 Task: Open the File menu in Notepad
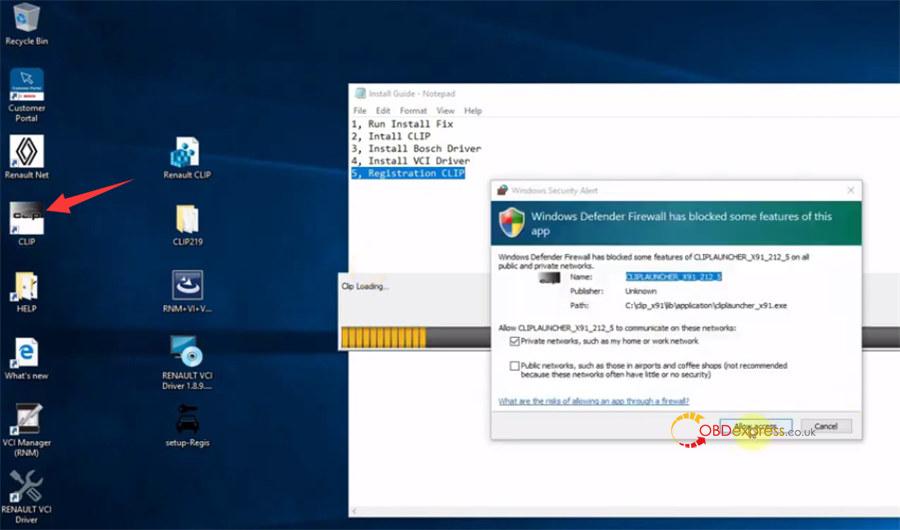[360, 110]
